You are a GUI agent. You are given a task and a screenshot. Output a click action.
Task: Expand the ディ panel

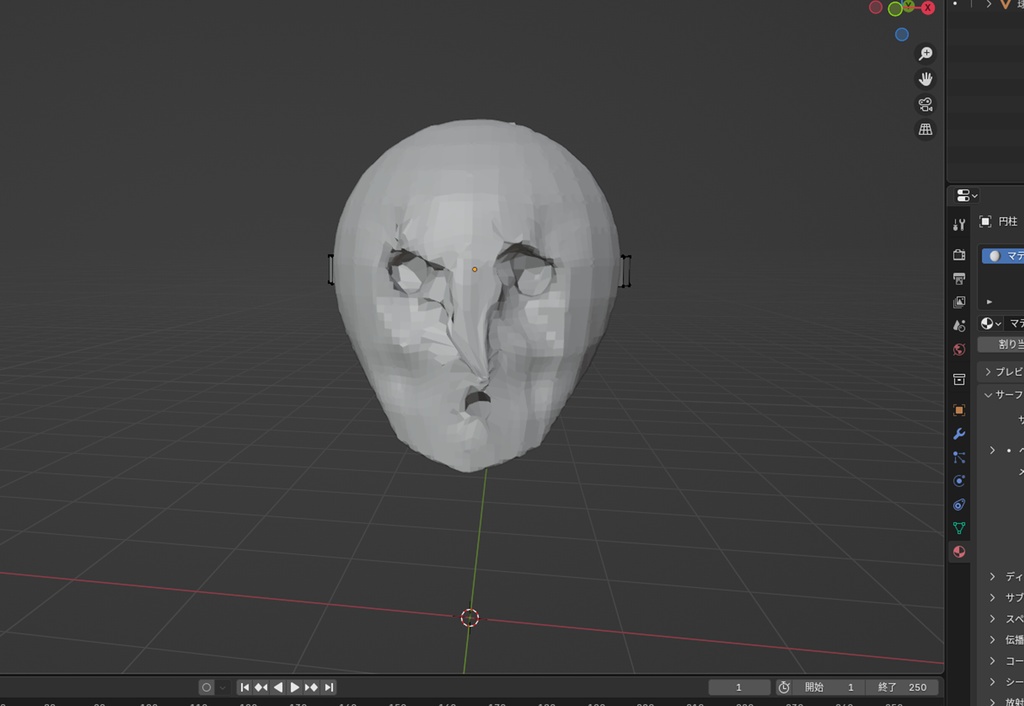click(993, 576)
